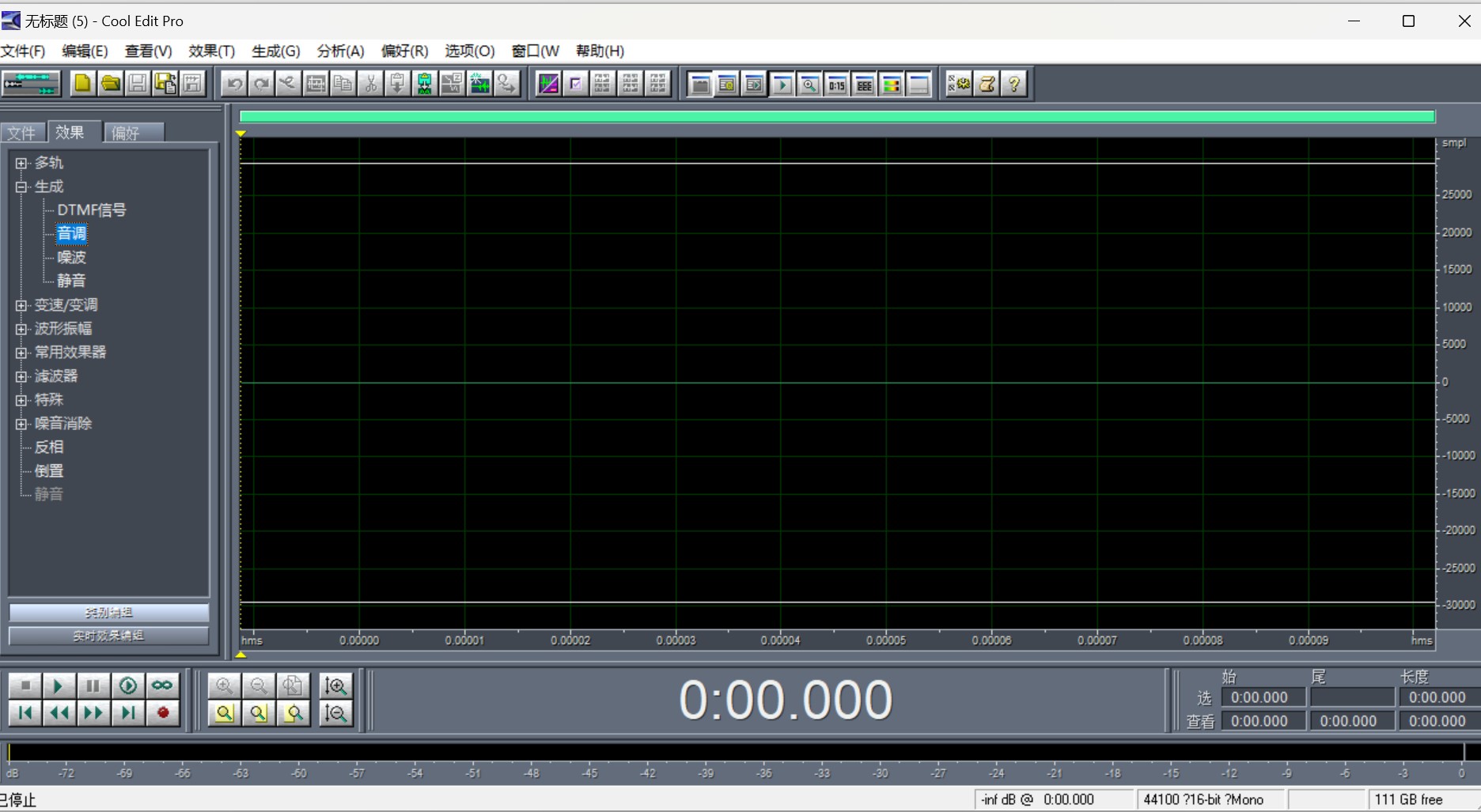Click the circled Play to end button
The image size is (1481, 812).
coord(127,685)
